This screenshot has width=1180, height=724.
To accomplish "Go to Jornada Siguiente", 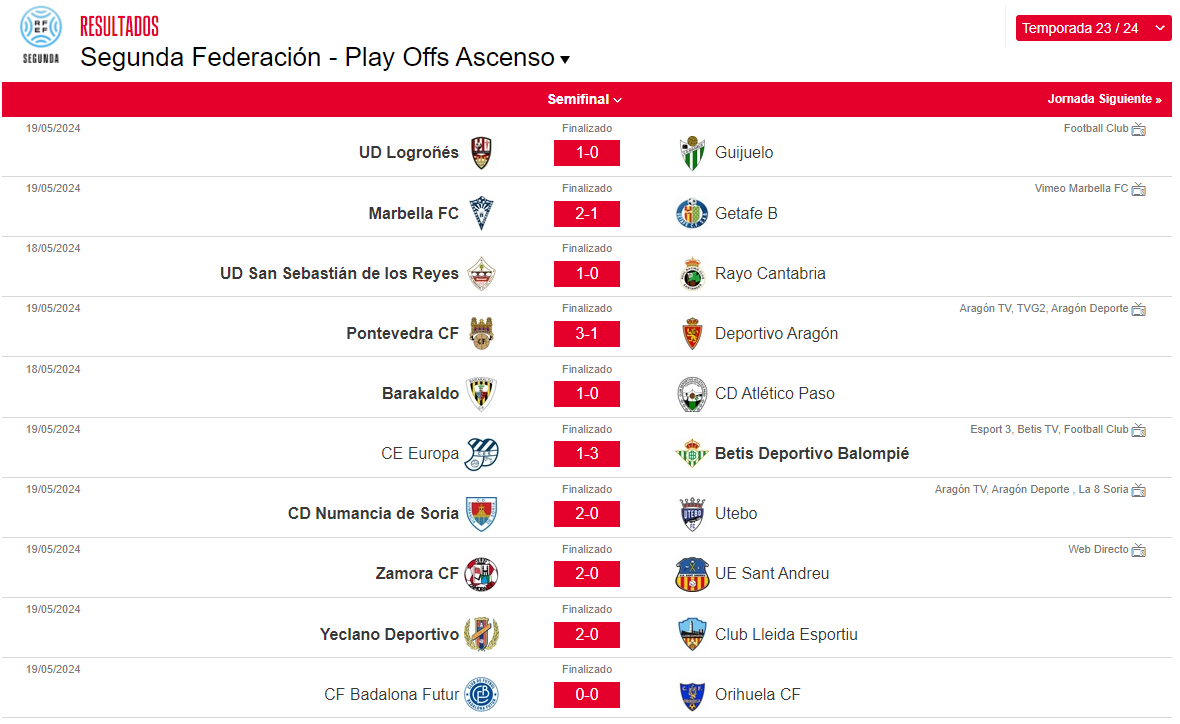I will (1104, 99).
